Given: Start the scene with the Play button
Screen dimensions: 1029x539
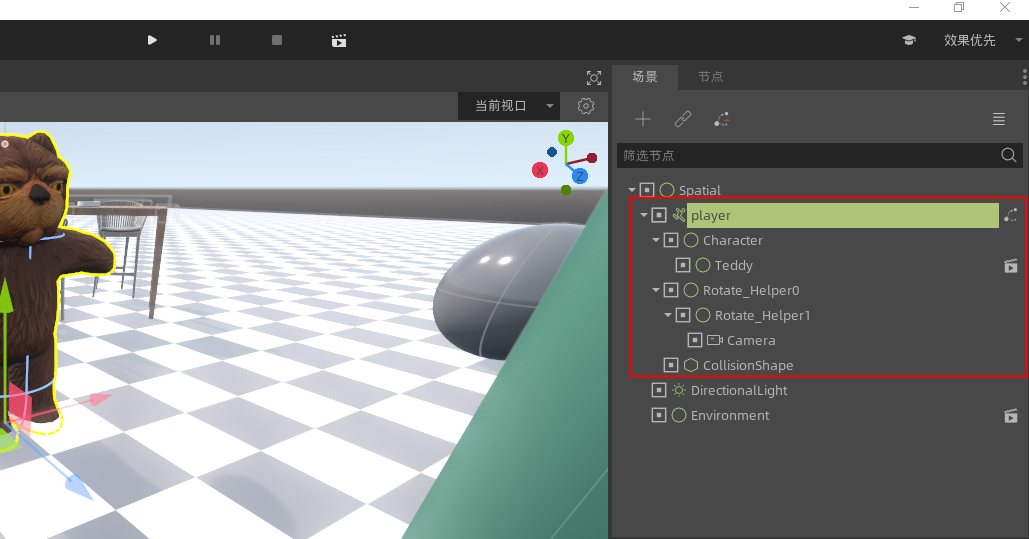Looking at the screenshot, I should coord(152,40).
